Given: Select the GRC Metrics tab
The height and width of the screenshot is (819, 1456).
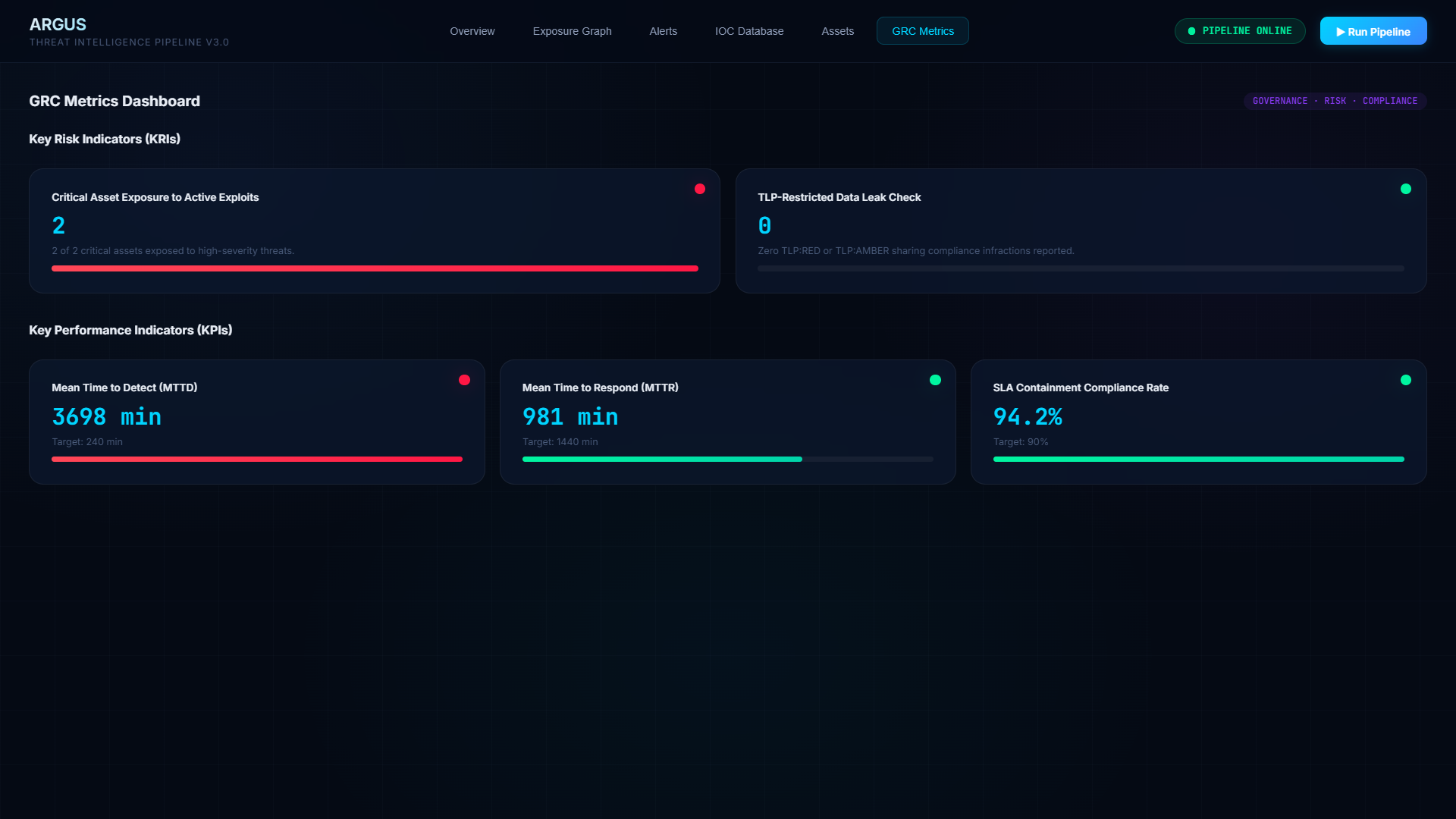Looking at the screenshot, I should coord(923,31).
